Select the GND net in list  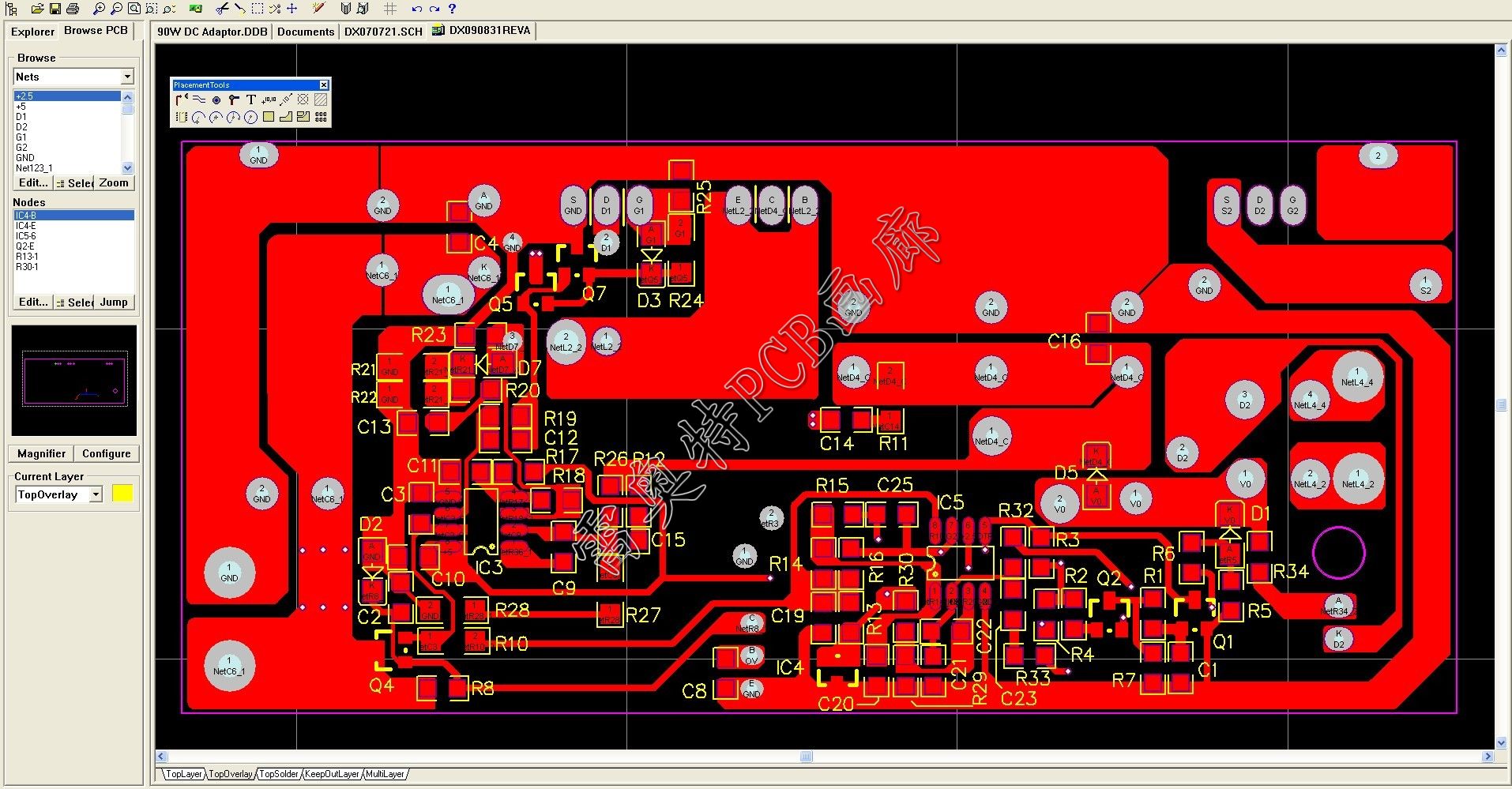click(67, 157)
